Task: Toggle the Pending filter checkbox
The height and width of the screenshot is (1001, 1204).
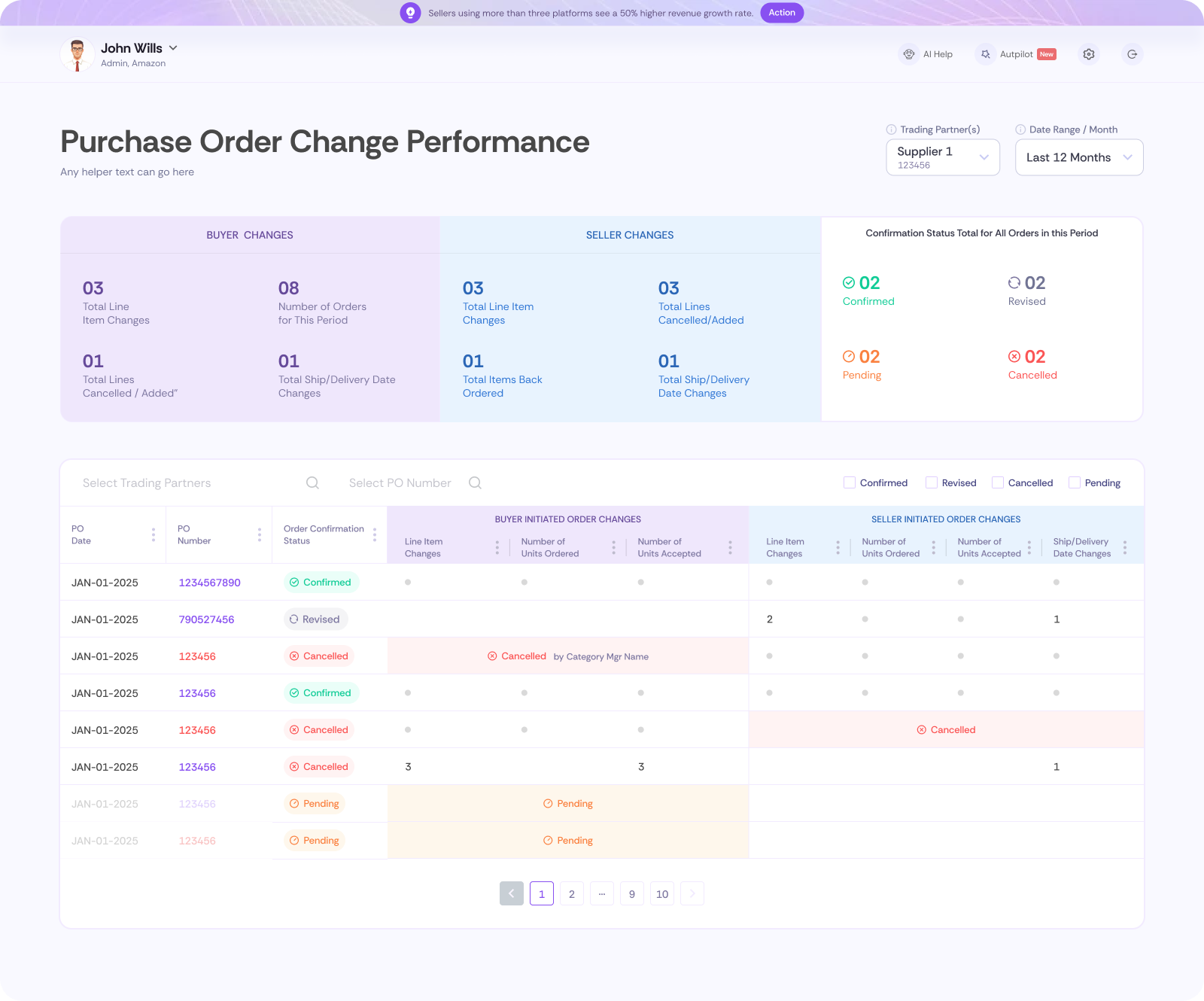Action: tap(1075, 483)
